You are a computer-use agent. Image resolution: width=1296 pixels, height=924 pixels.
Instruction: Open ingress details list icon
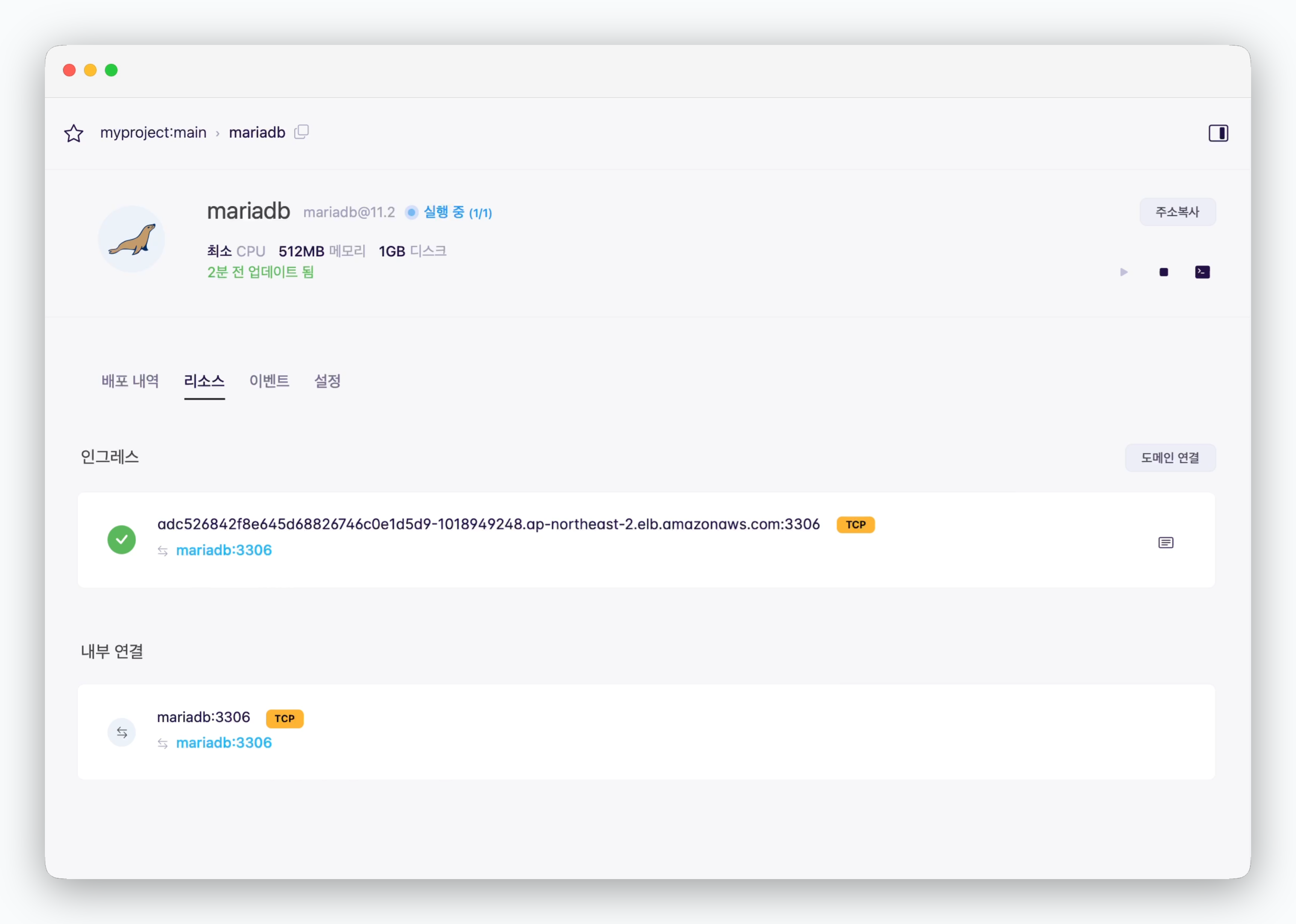click(1166, 542)
